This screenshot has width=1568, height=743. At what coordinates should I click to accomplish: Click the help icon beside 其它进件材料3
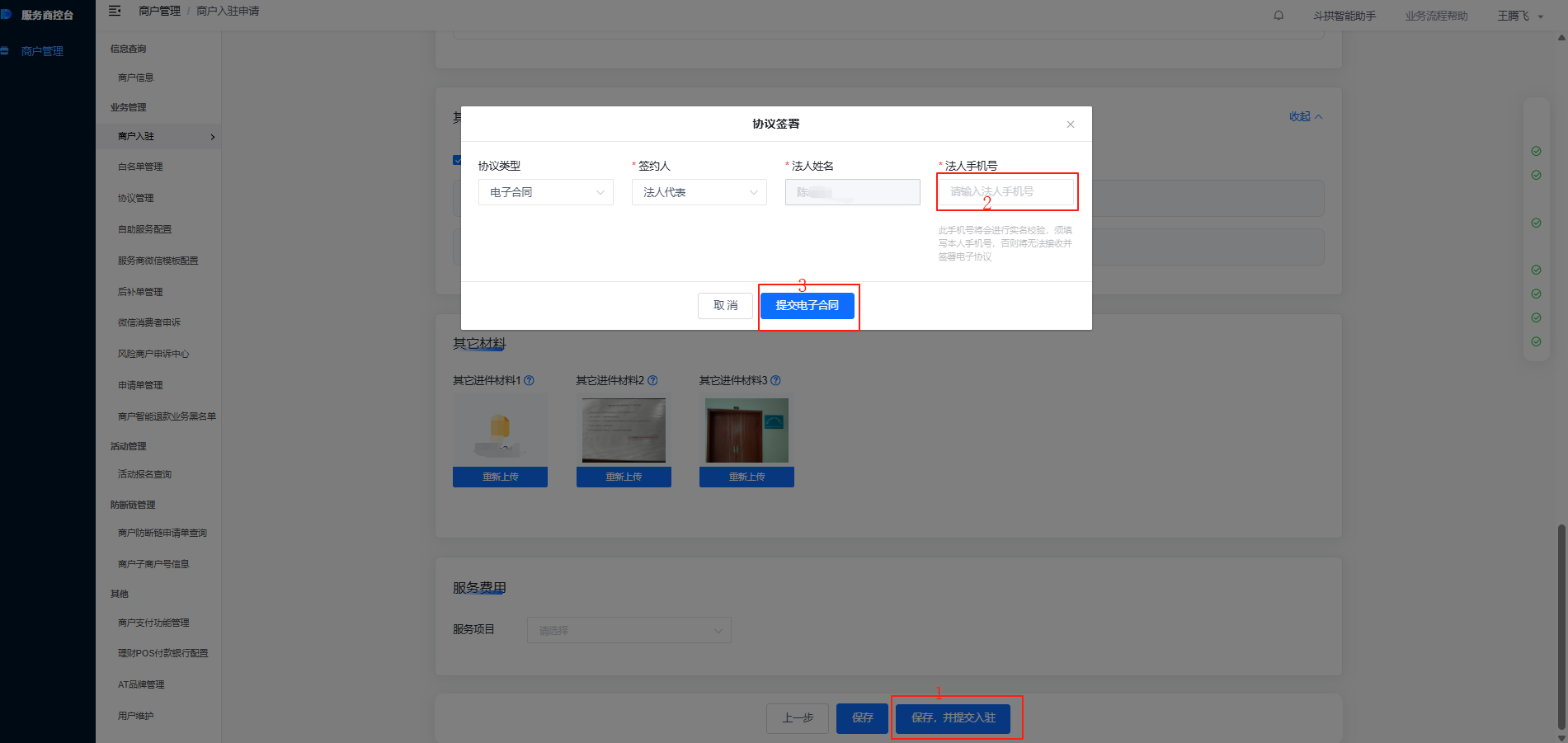(775, 380)
